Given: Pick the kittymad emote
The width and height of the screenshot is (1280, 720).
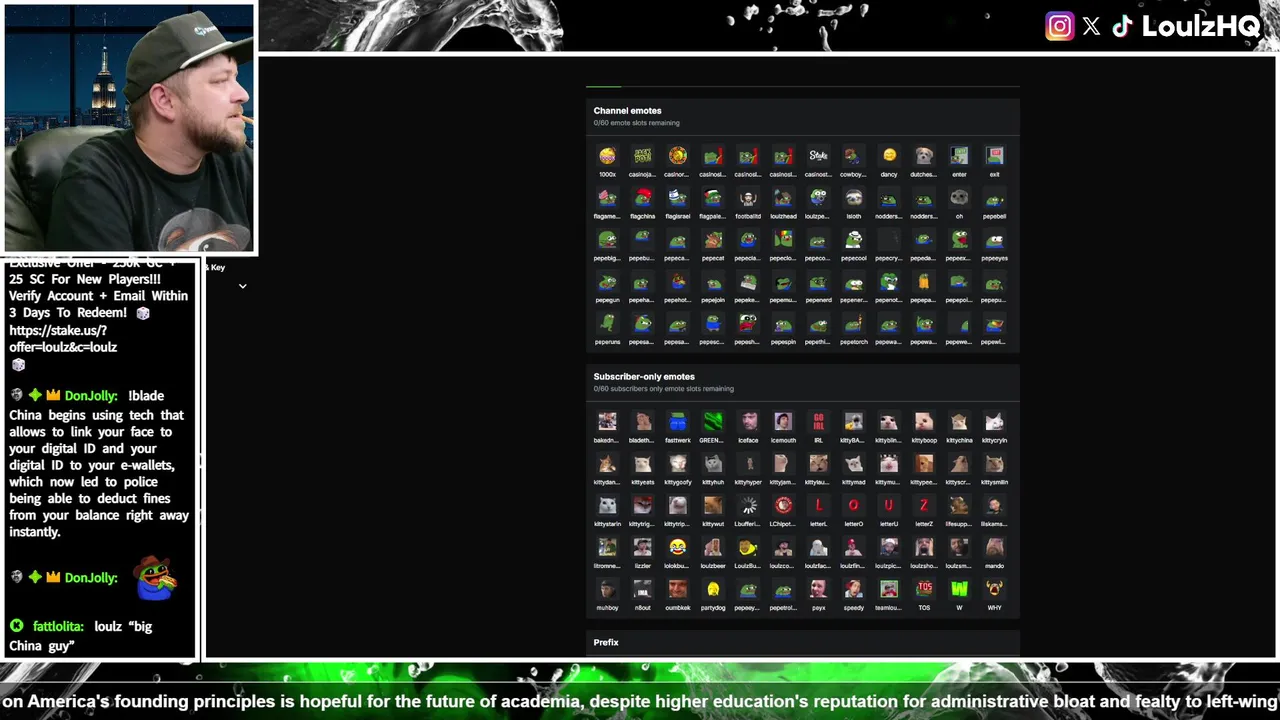Looking at the screenshot, I should [853, 464].
